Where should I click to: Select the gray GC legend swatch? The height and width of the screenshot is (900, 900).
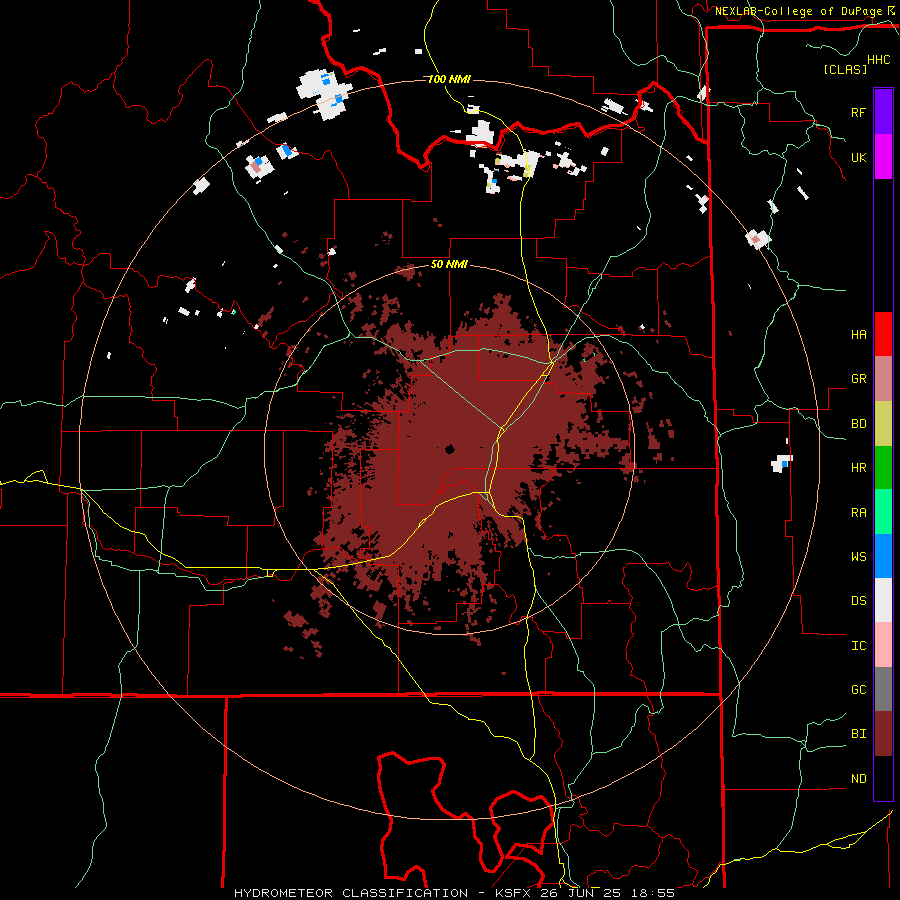pyautogui.click(x=883, y=689)
